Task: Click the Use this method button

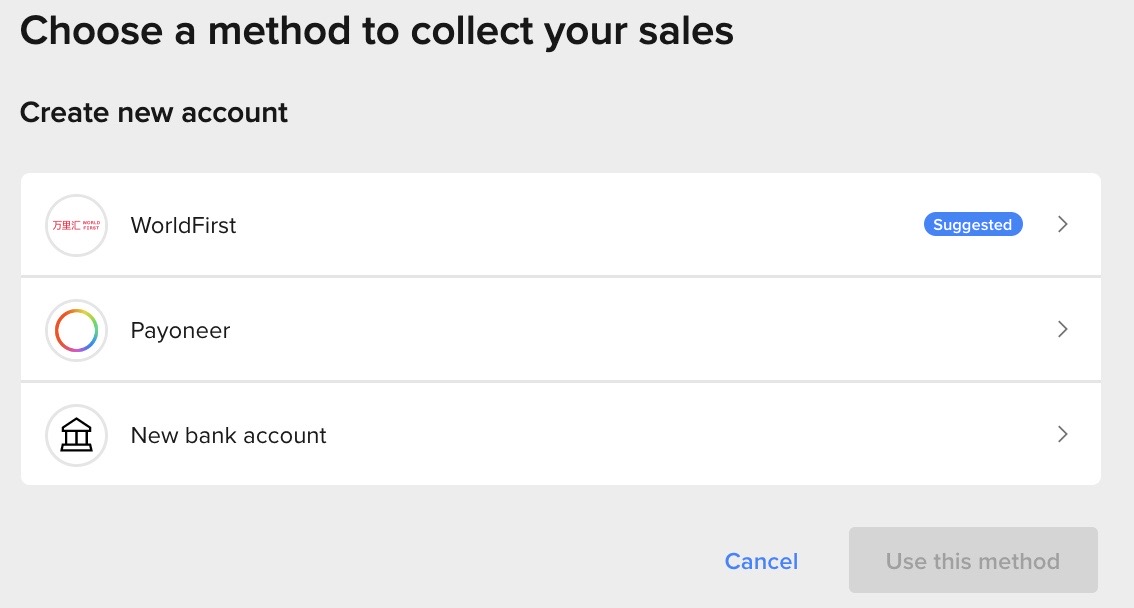Action: [x=973, y=560]
